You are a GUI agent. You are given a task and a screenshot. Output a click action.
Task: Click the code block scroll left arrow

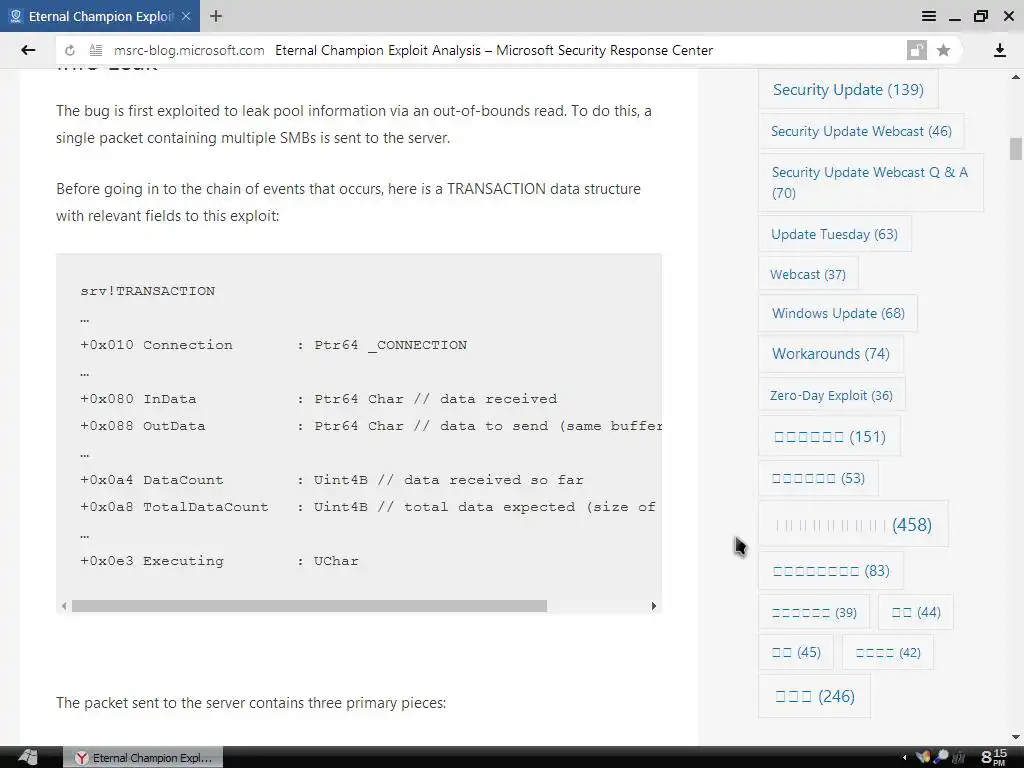coord(63,606)
